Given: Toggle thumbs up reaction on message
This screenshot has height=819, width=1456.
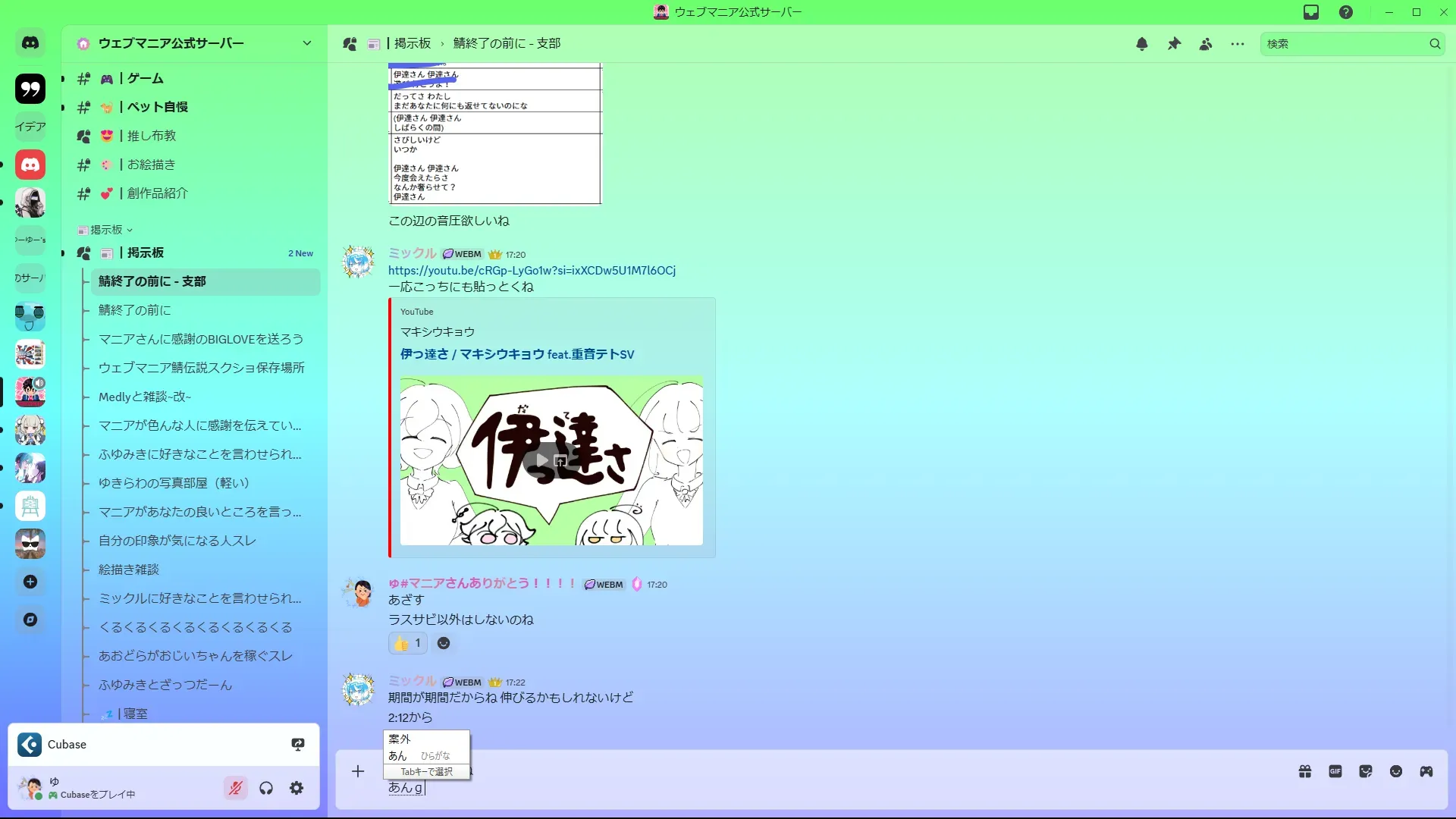Looking at the screenshot, I should pos(408,643).
